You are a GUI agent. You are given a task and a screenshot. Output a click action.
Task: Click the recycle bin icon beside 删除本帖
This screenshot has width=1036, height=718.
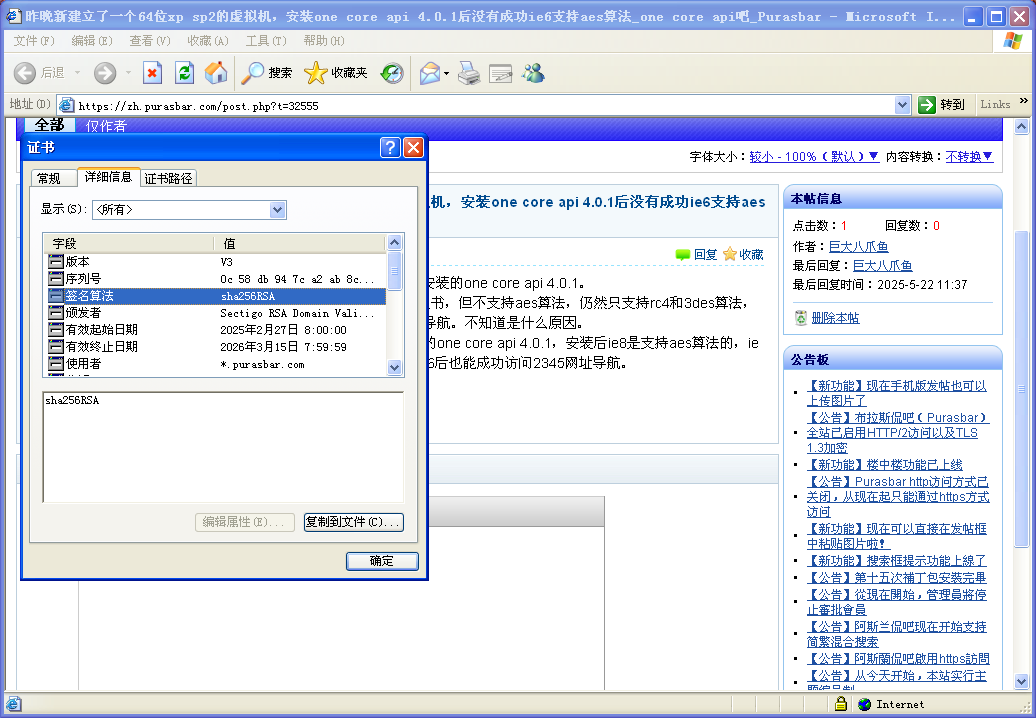point(801,318)
